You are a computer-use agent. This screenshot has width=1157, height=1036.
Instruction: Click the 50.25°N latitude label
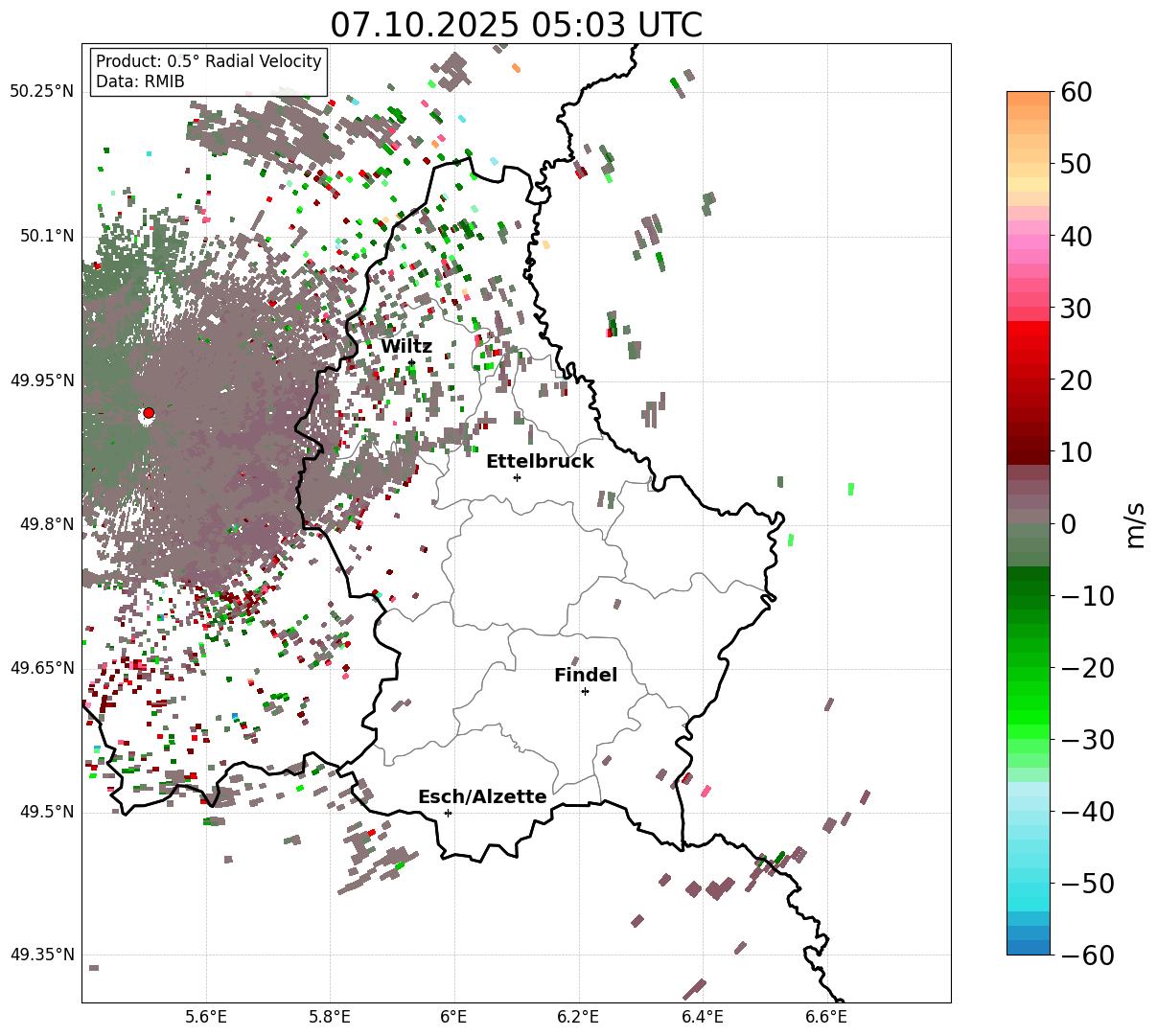click(41, 92)
